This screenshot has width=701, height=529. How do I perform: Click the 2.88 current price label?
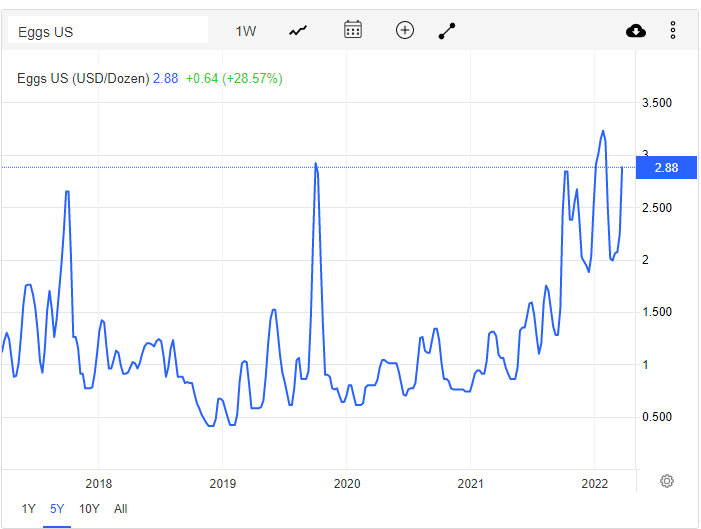(666, 168)
